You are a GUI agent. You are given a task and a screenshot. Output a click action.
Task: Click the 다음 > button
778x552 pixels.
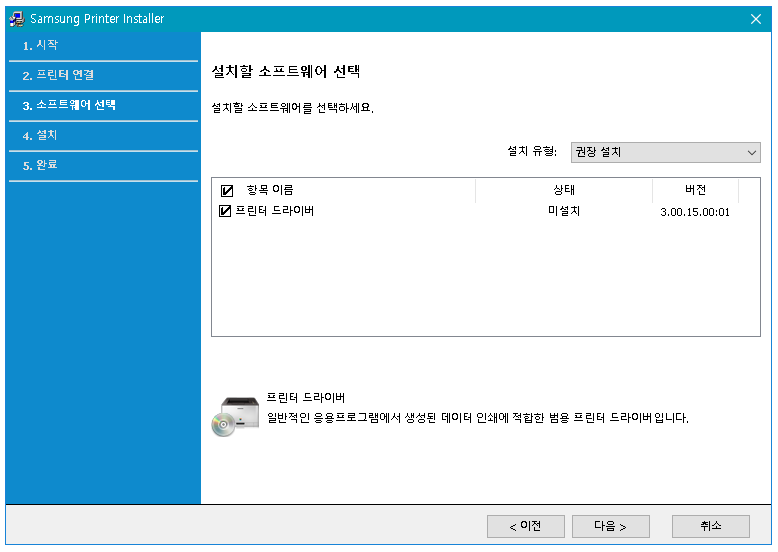point(611,526)
